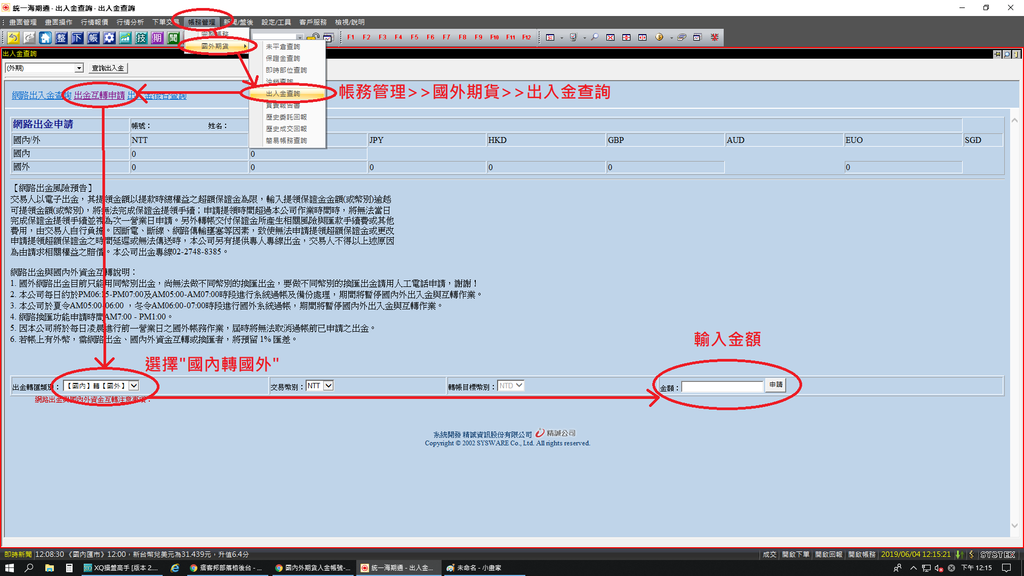Select the F5 function key button

click(x=415, y=38)
